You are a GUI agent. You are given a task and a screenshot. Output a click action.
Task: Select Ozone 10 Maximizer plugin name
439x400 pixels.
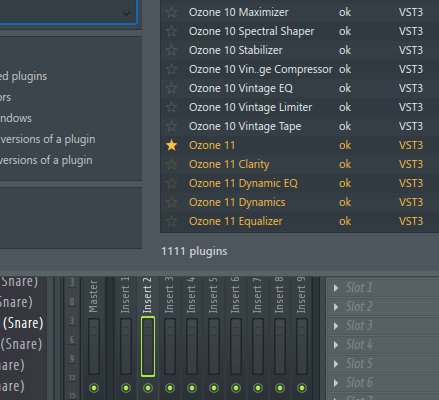pos(239,12)
